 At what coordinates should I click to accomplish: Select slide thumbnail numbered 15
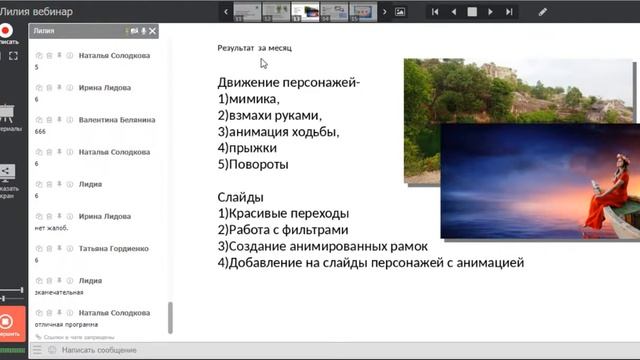point(363,12)
